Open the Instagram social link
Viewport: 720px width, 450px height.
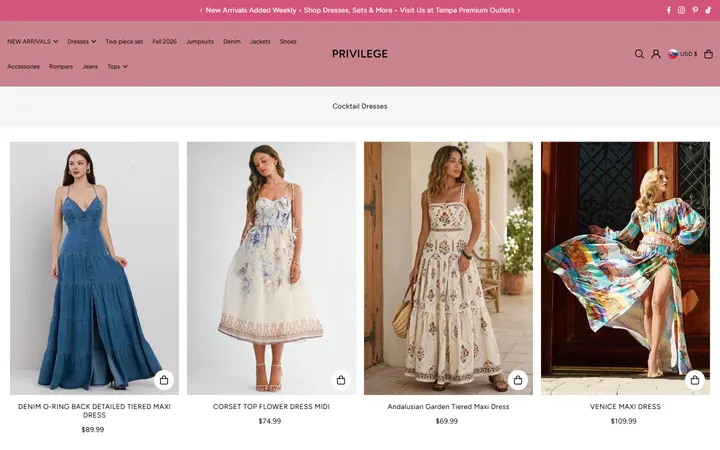[681, 10]
